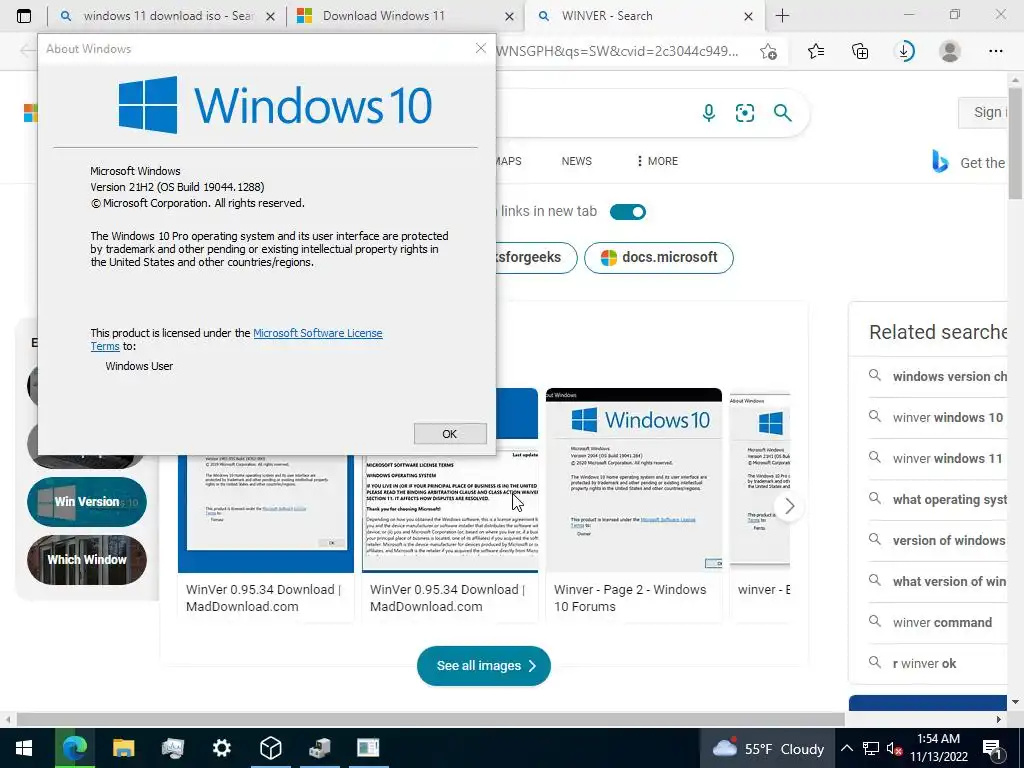
Task: Open the 3D cube app on taskbar
Action: pyautogui.click(x=270, y=748)
